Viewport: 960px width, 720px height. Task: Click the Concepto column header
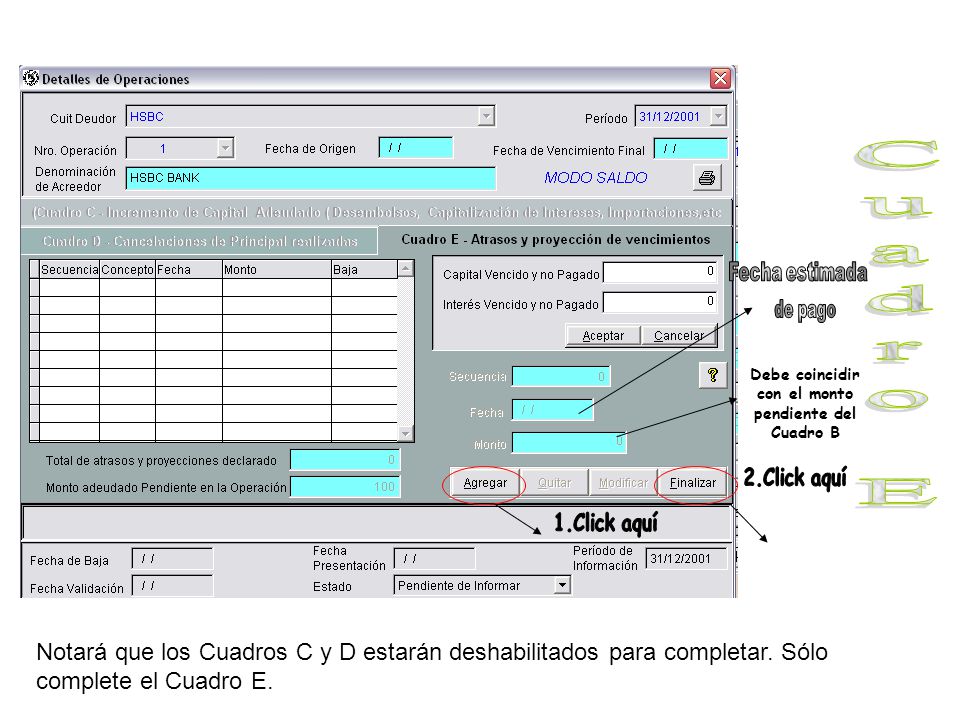[127, 269]
